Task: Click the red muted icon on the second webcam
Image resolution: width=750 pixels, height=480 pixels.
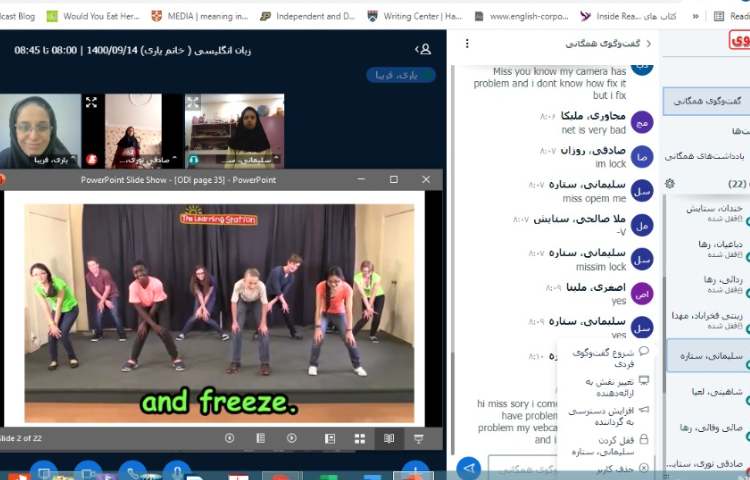Action: pos(92,159)
